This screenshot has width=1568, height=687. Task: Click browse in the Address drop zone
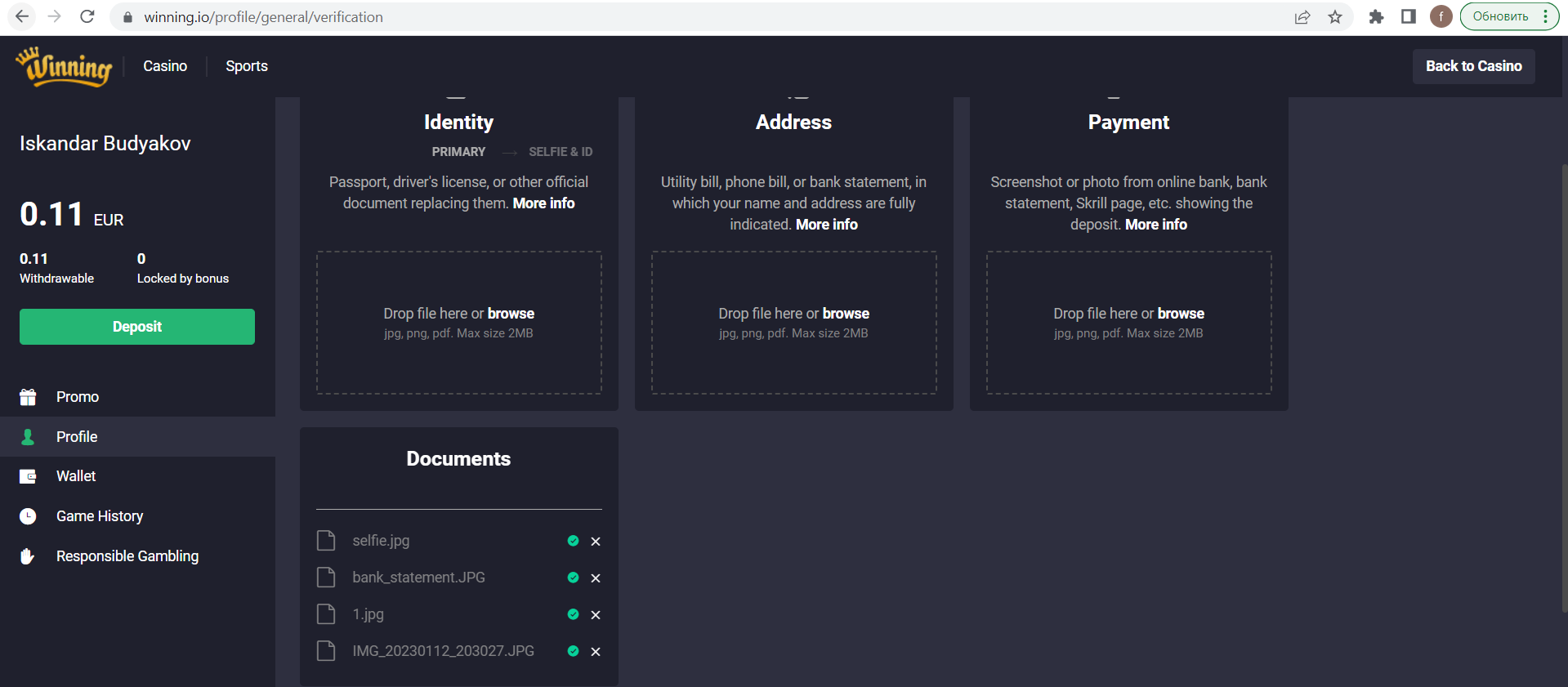click(846, 314)
